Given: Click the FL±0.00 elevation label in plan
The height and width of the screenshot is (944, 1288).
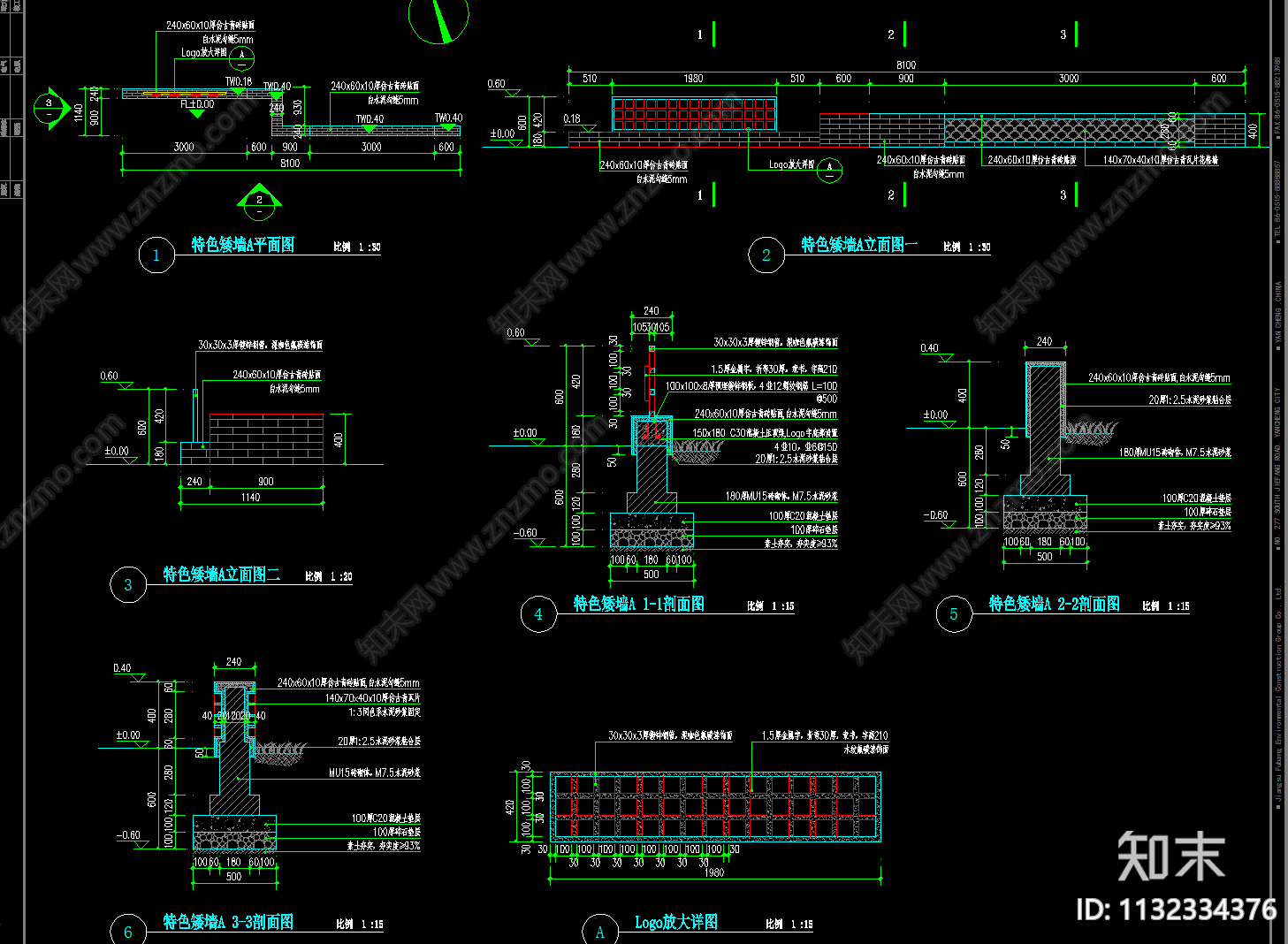Looking at the screenshot, I should tap(197, 104).
